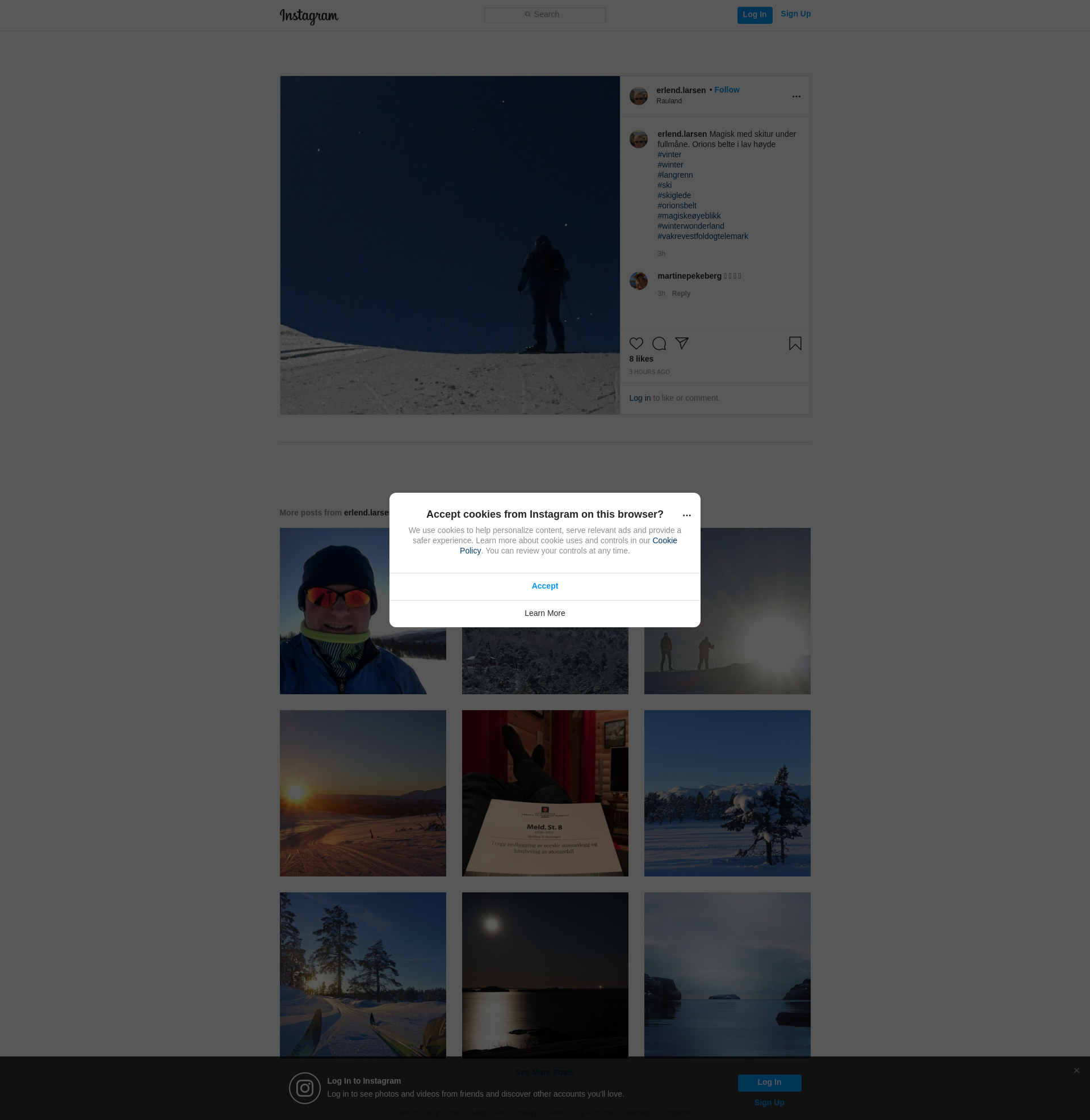Image resolution: width=1090 pixels, height=1120 pixels.
Task: Click the share paper plane icon
Action: pos(681,343)
